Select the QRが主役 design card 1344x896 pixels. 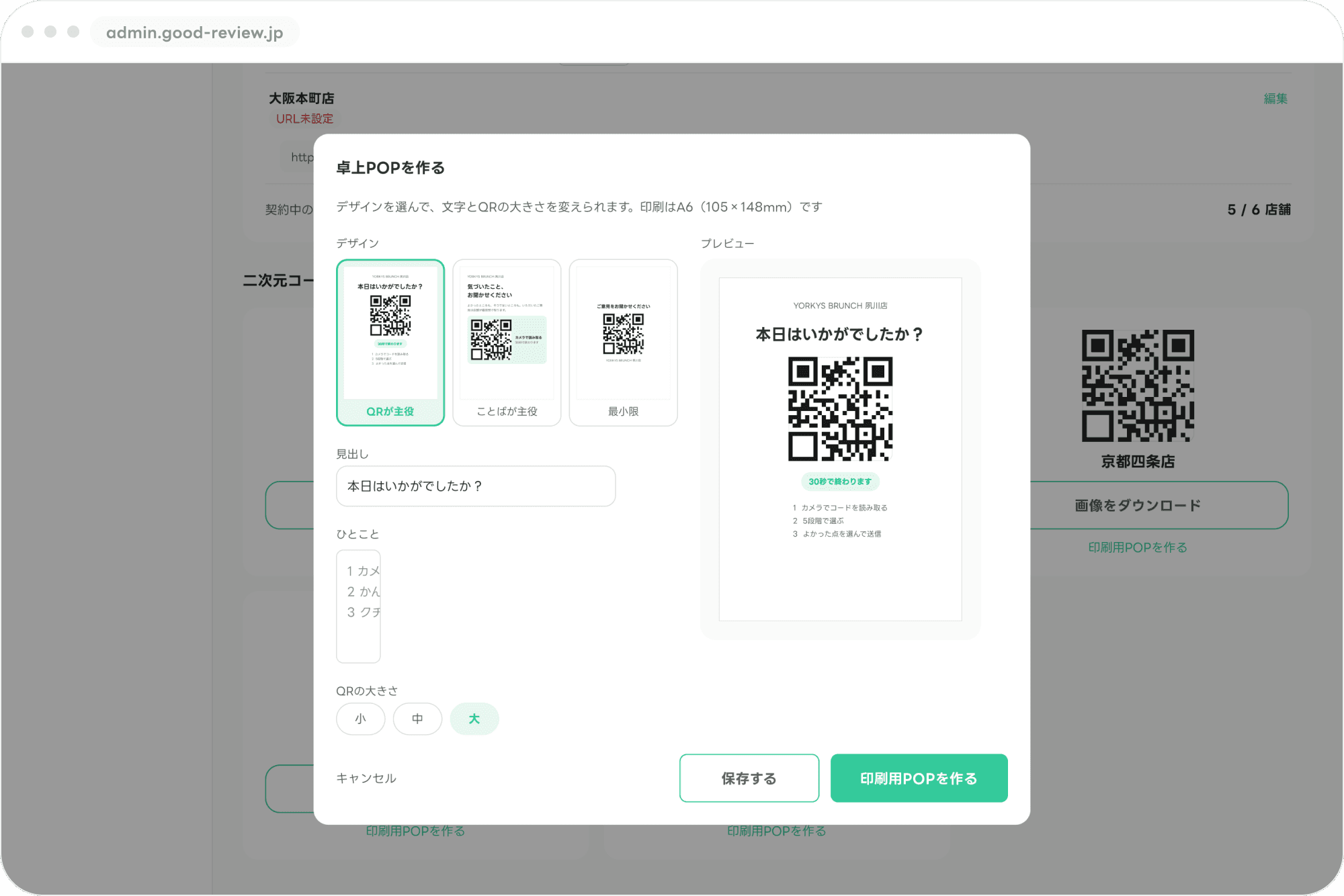click(390, 343)
